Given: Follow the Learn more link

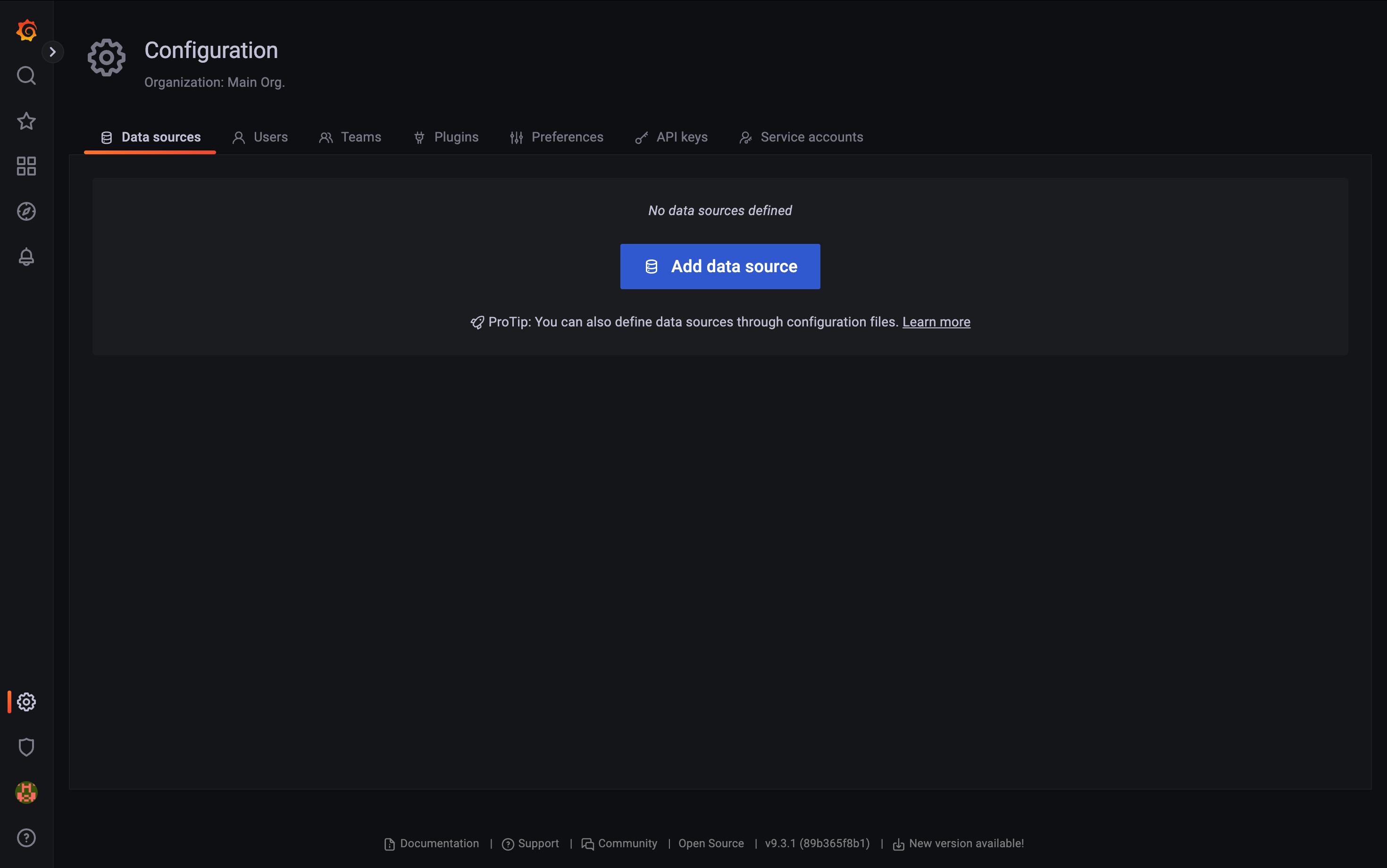Looking at the screenshot, I should 936,322.
